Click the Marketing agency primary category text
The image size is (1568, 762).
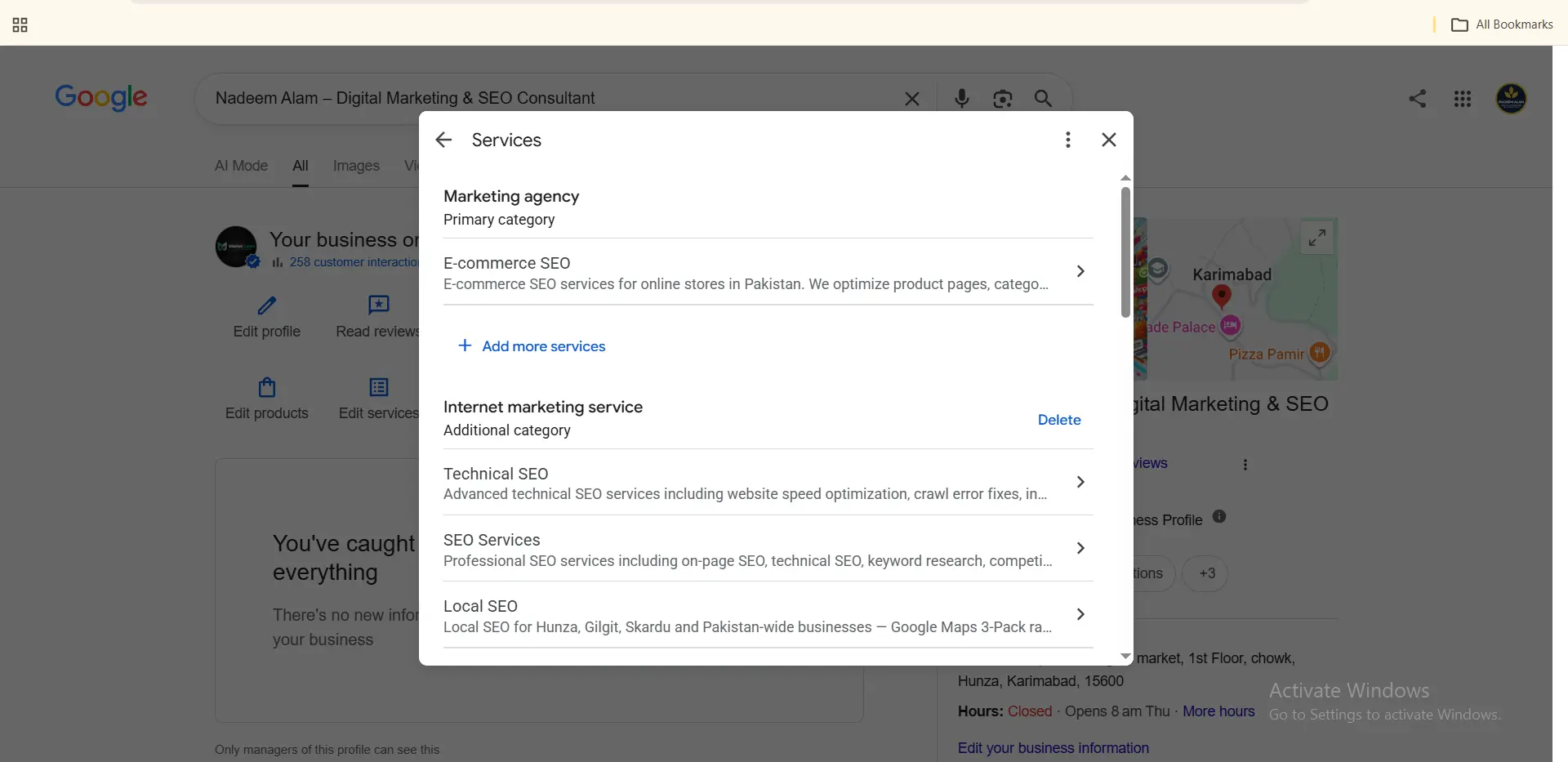point(511,196)
